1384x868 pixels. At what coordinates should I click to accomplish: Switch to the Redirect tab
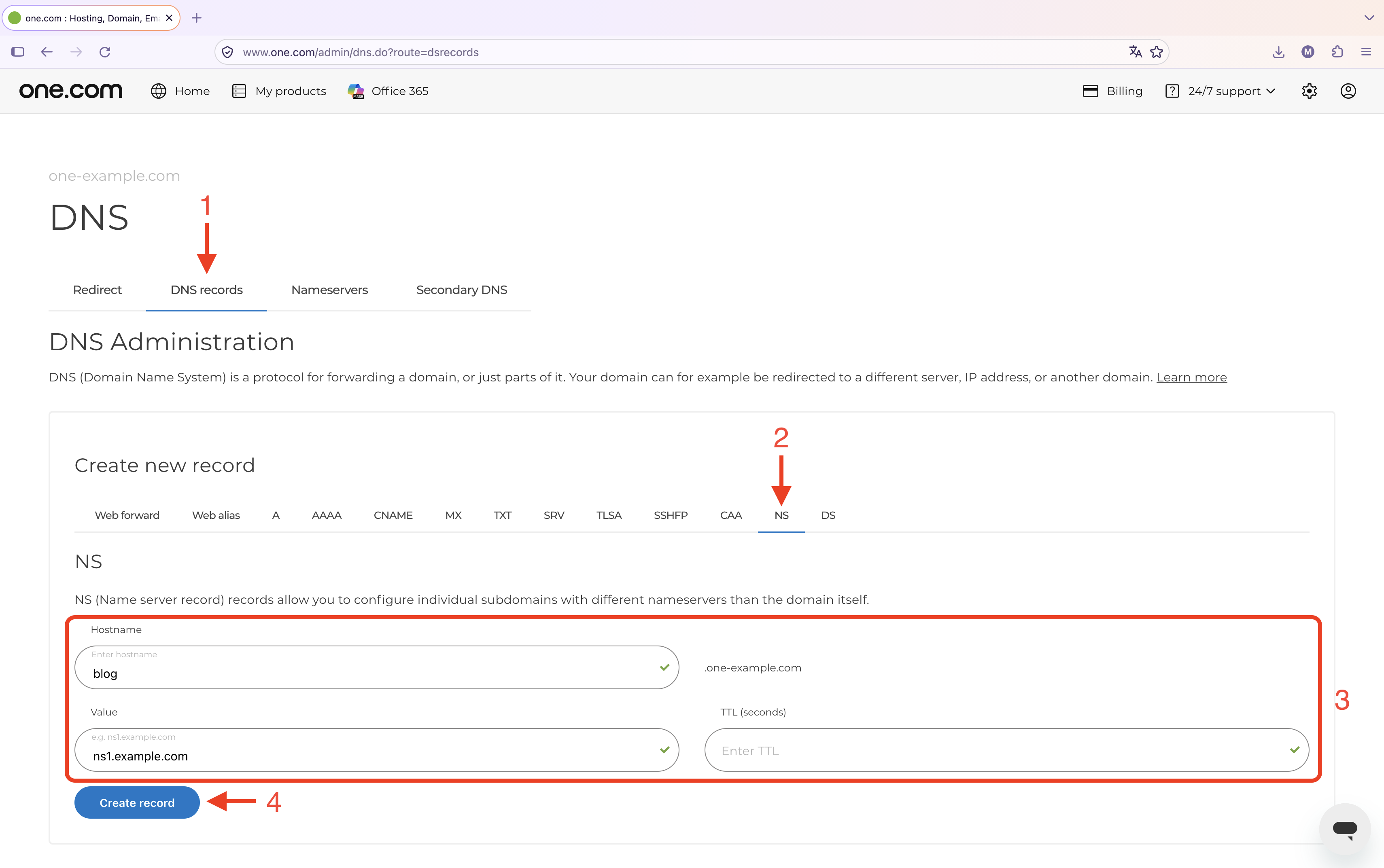click(97, 290)
